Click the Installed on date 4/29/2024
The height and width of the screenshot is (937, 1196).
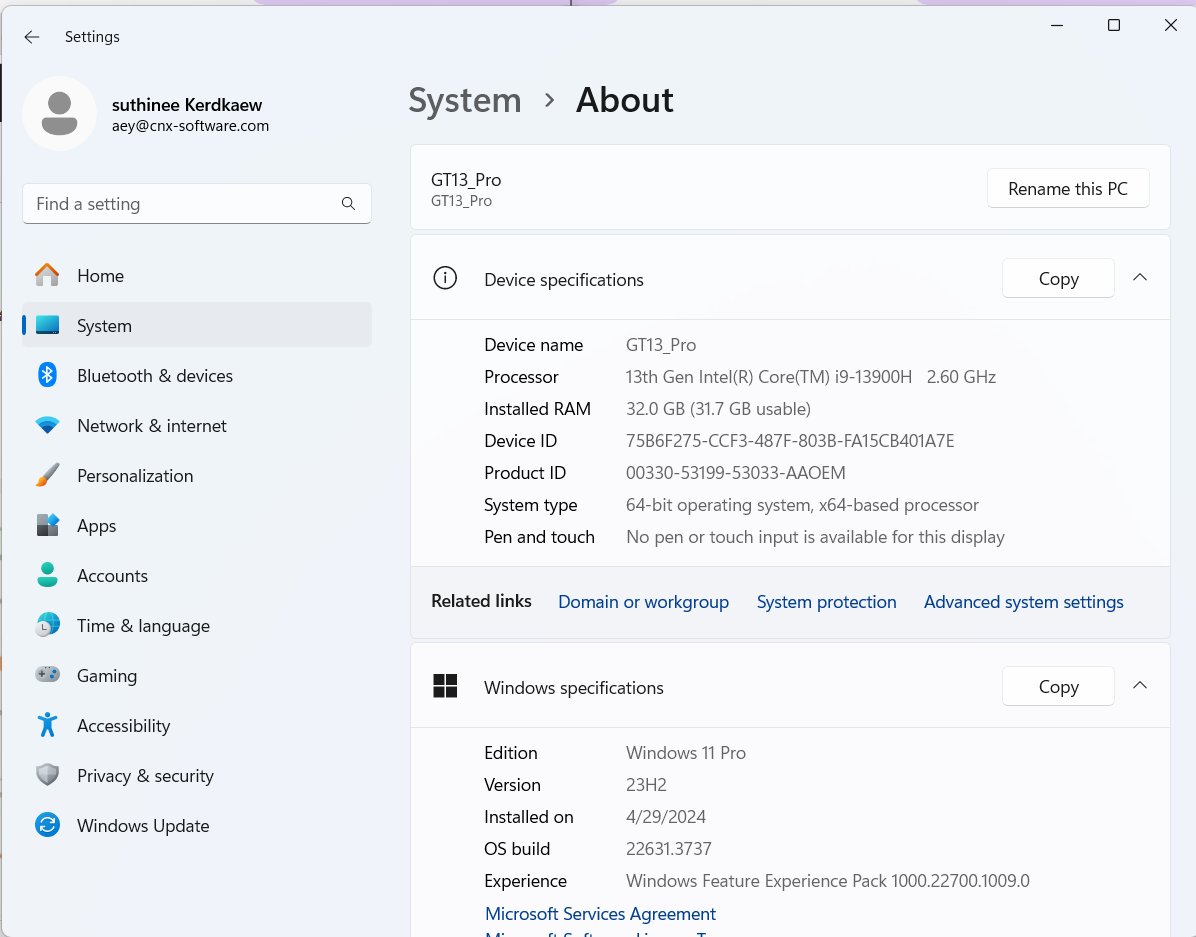tap(666, 816)
